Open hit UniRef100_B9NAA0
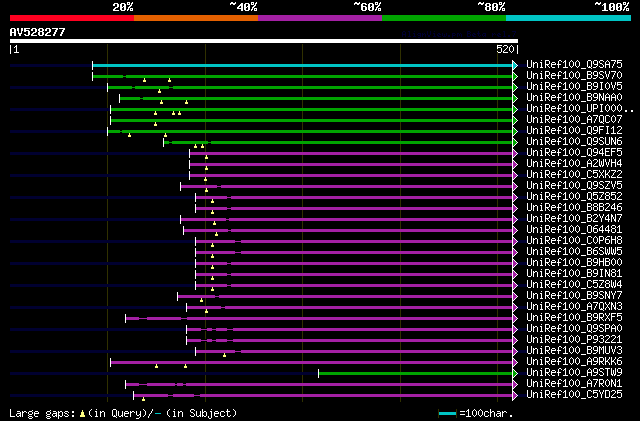 pos(574,98)
